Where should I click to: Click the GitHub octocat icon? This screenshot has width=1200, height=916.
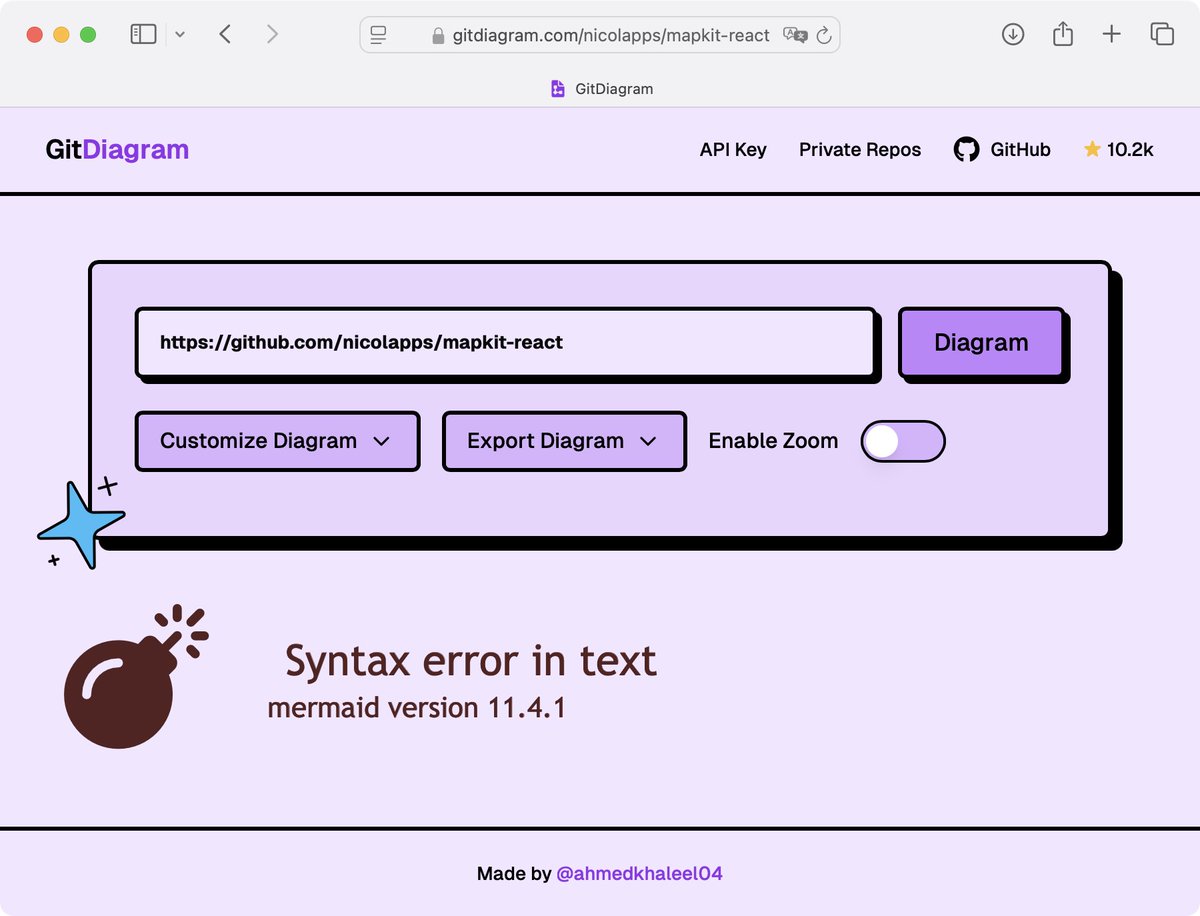966,150
